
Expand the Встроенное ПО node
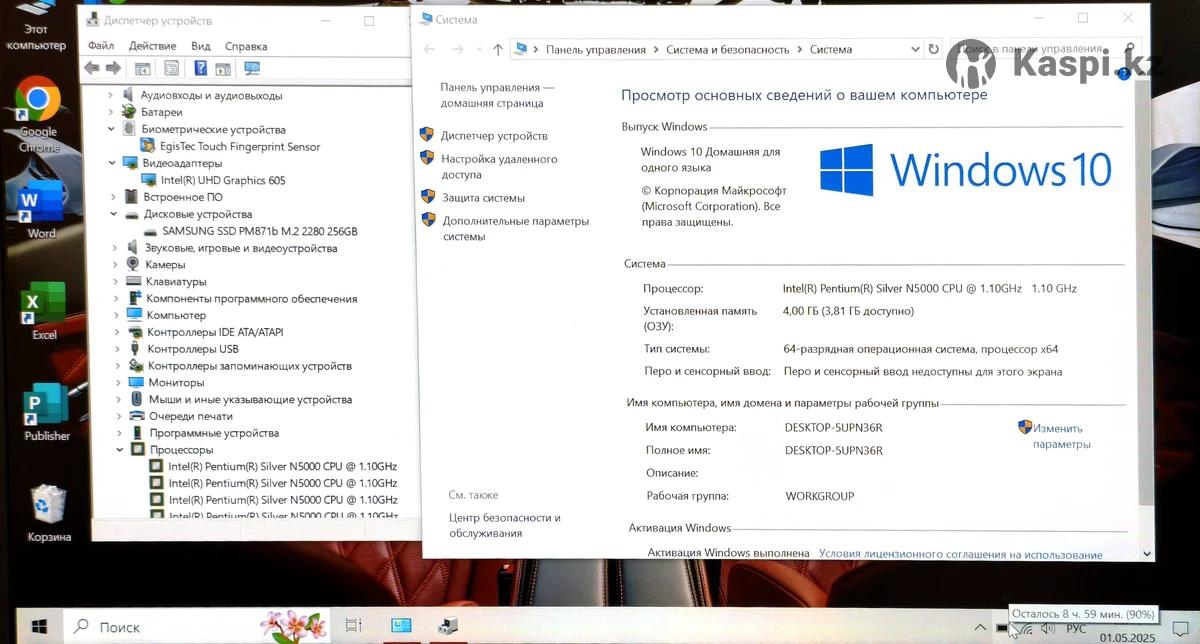(x=113, y=197)
